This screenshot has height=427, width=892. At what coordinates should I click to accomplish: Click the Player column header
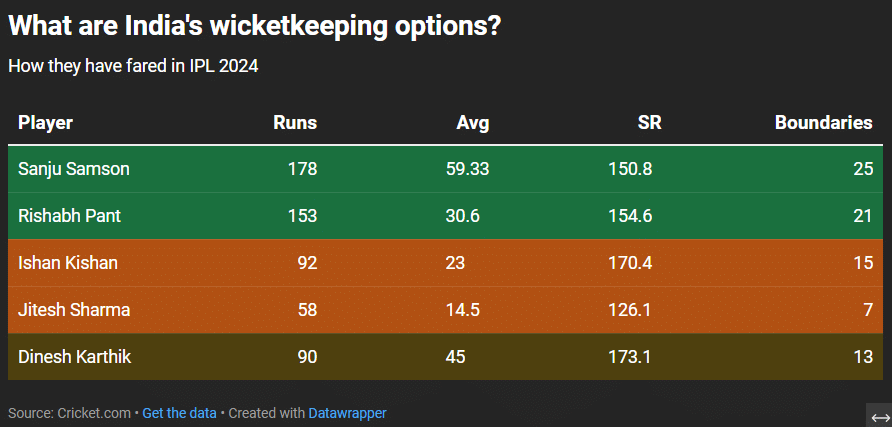pyautogui.click(x=46, y=123)
